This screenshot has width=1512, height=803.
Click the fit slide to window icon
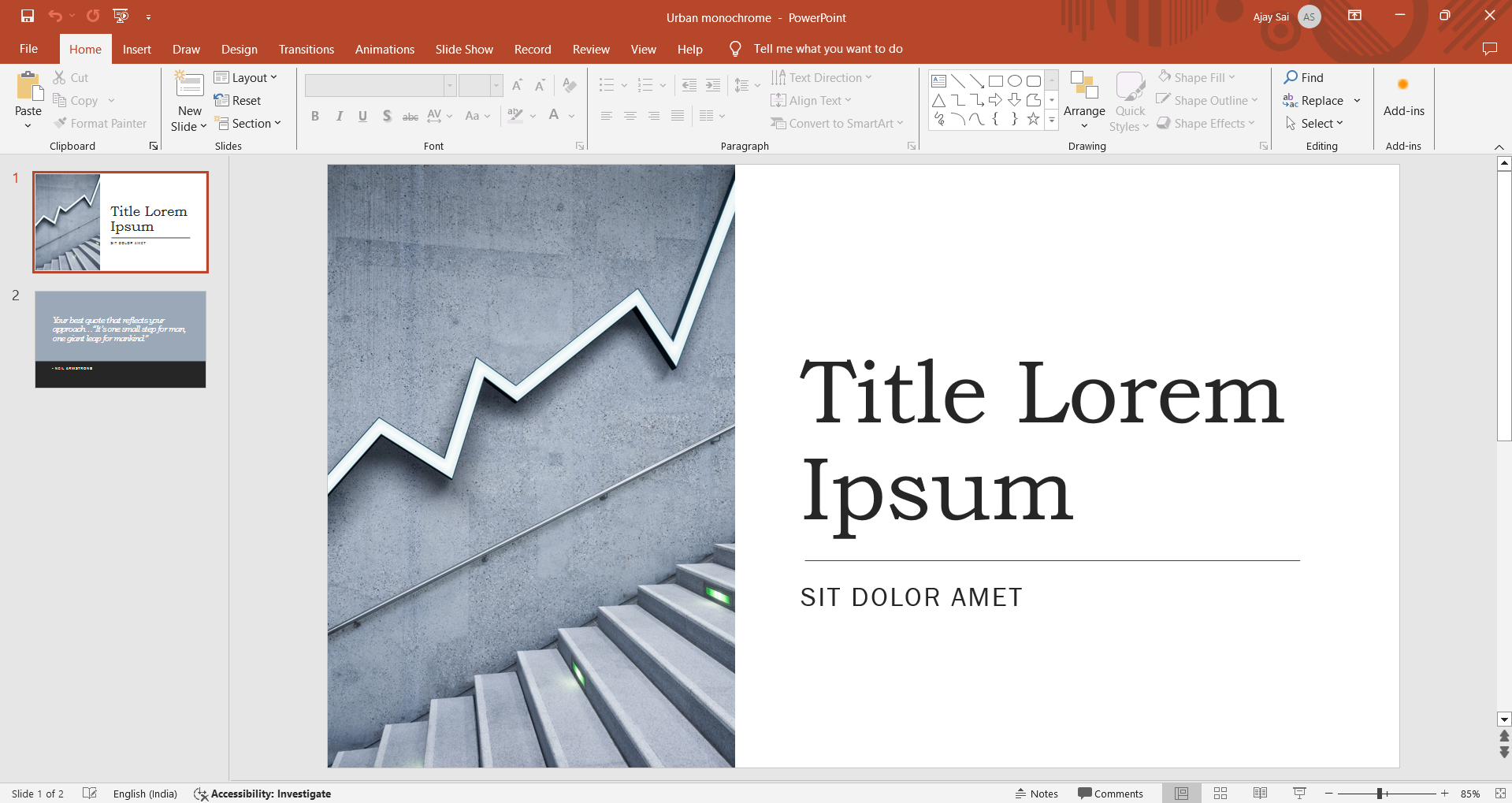[1500, 794]
